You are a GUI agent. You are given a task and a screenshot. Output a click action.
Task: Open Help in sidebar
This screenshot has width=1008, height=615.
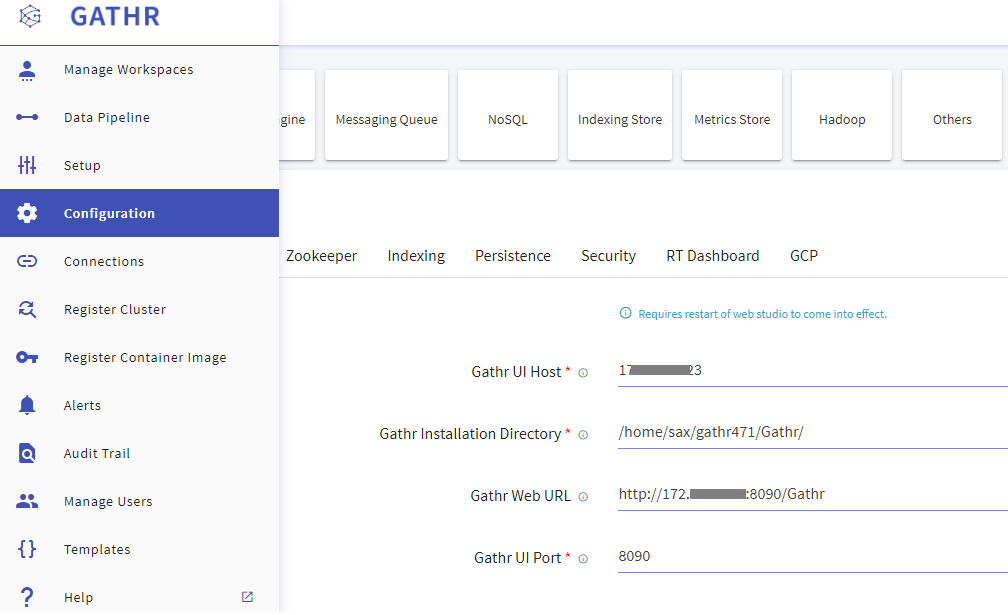(x=140, y=597)
